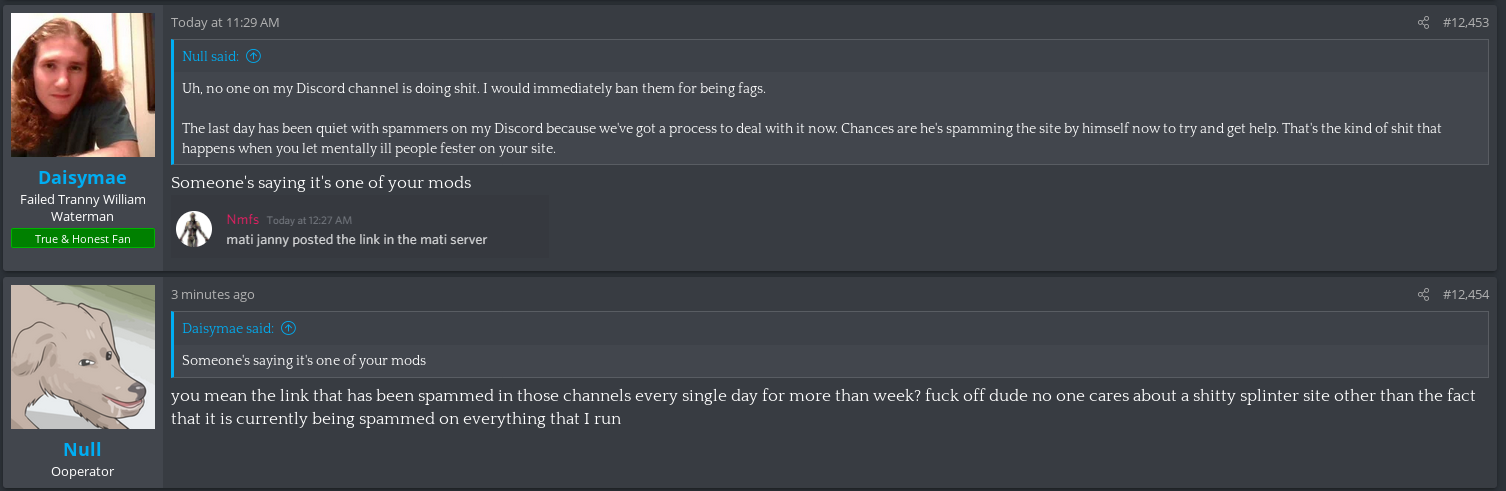Jump to quoted post via Null's arrow icon
The image size is (1506, 491).
[253, 56]
